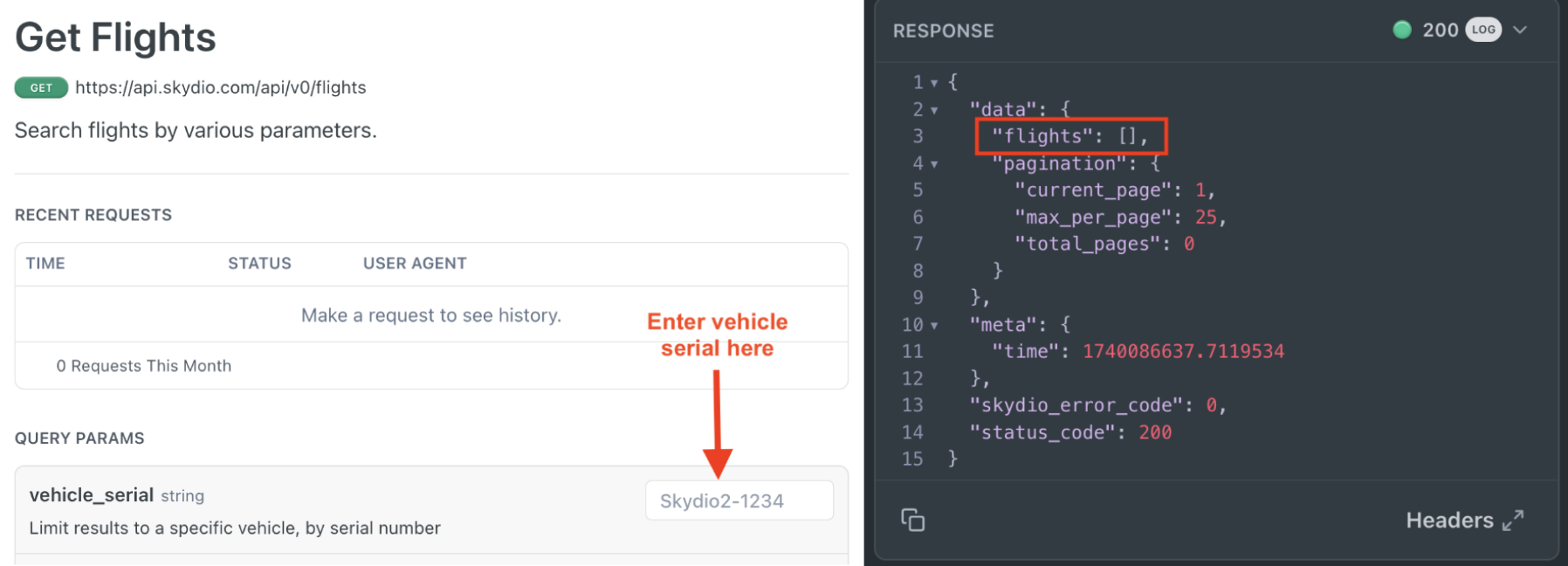
Task: Click the "status_code": 200 line
Action: point(1070,433)
